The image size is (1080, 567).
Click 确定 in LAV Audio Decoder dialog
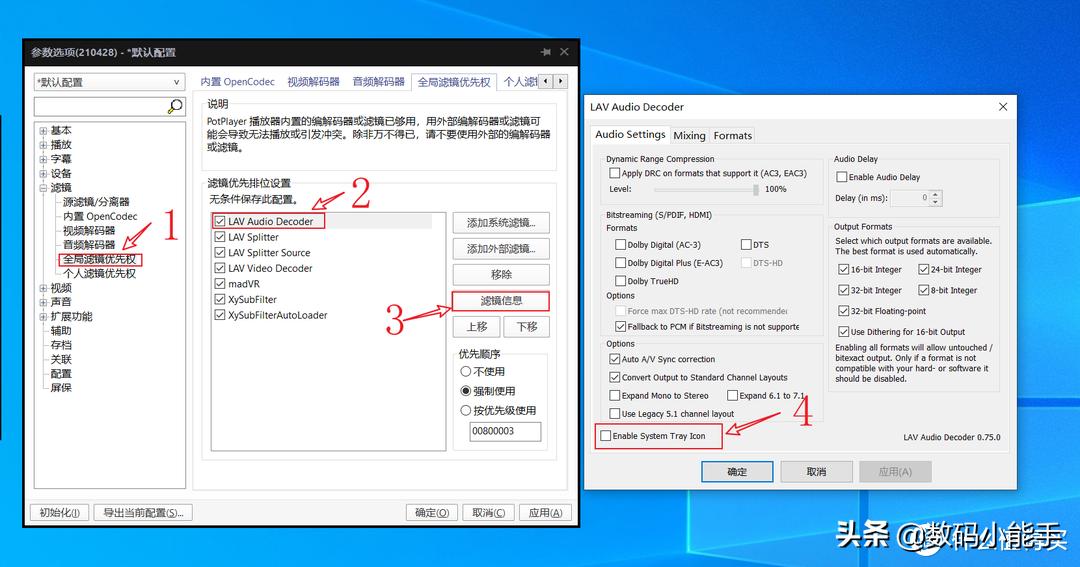point(737,472)
